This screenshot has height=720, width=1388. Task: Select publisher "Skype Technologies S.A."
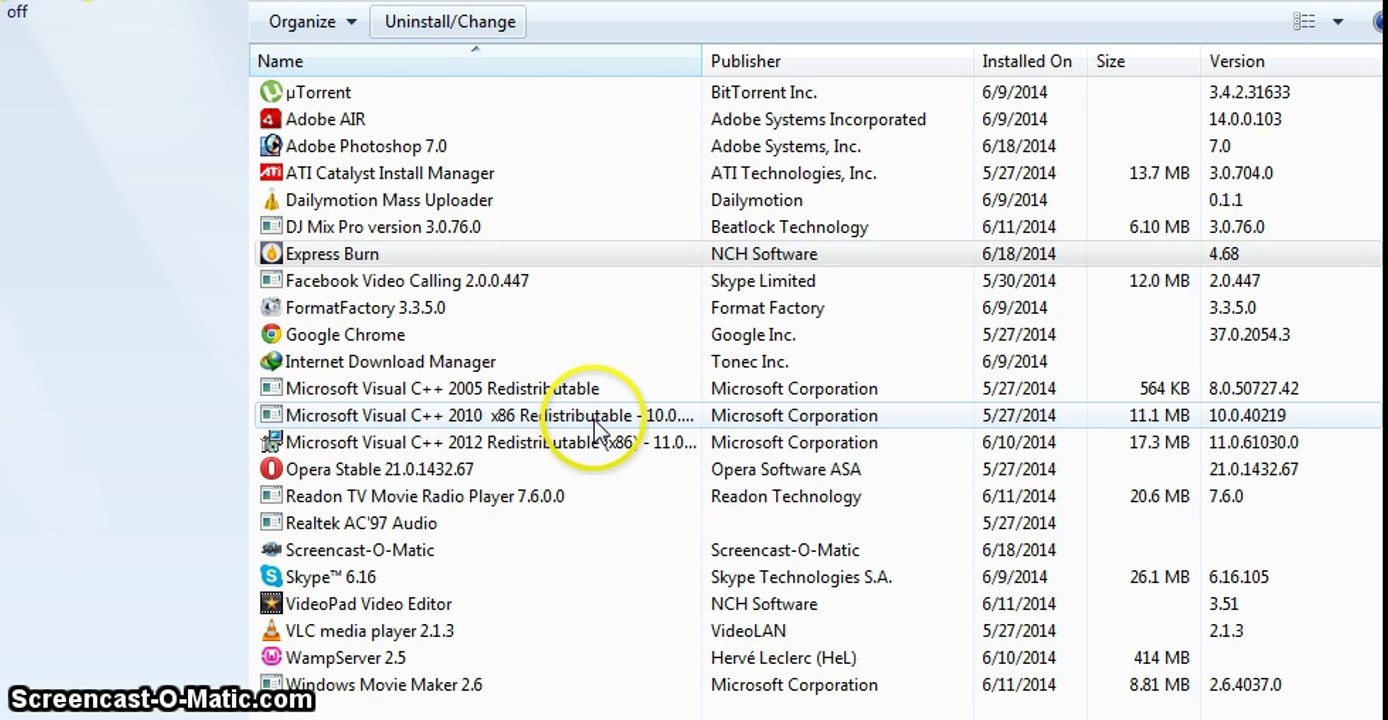point(801,577)
